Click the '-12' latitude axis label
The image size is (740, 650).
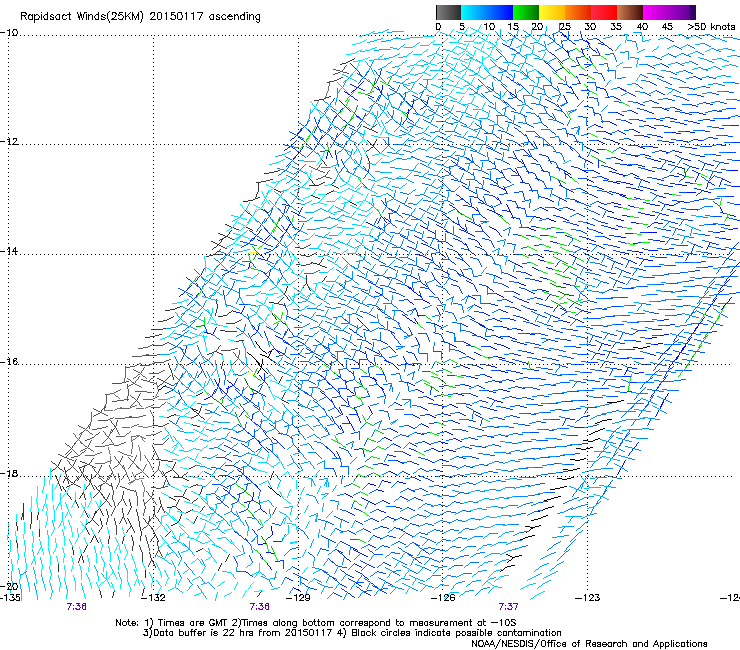tap(9, 142)
